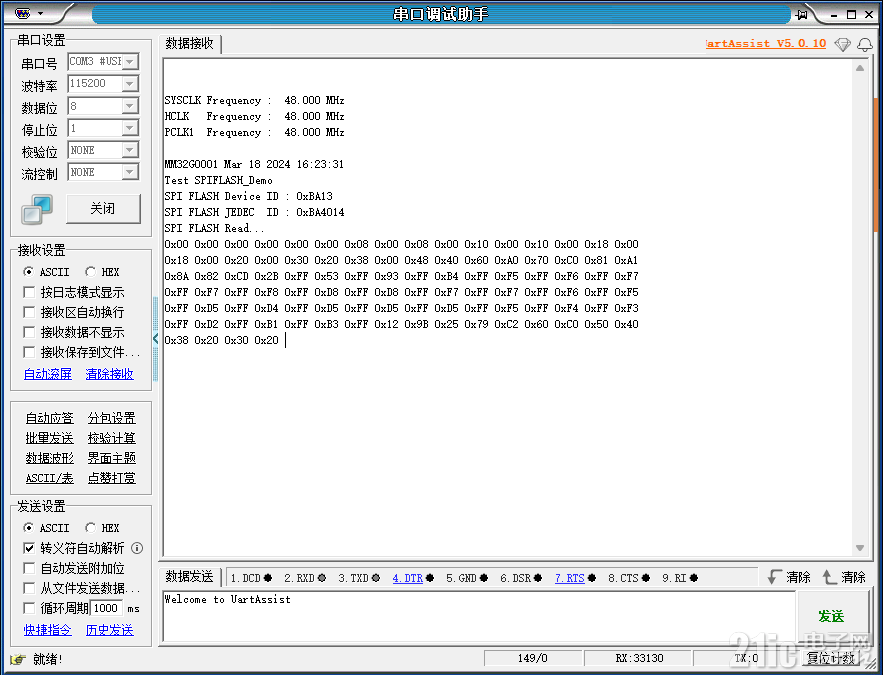Image resolution: width=883 pixels, height=675 pixels.
Task: Switch to the data send (数据发送) tab
Action: coord(190,577)
